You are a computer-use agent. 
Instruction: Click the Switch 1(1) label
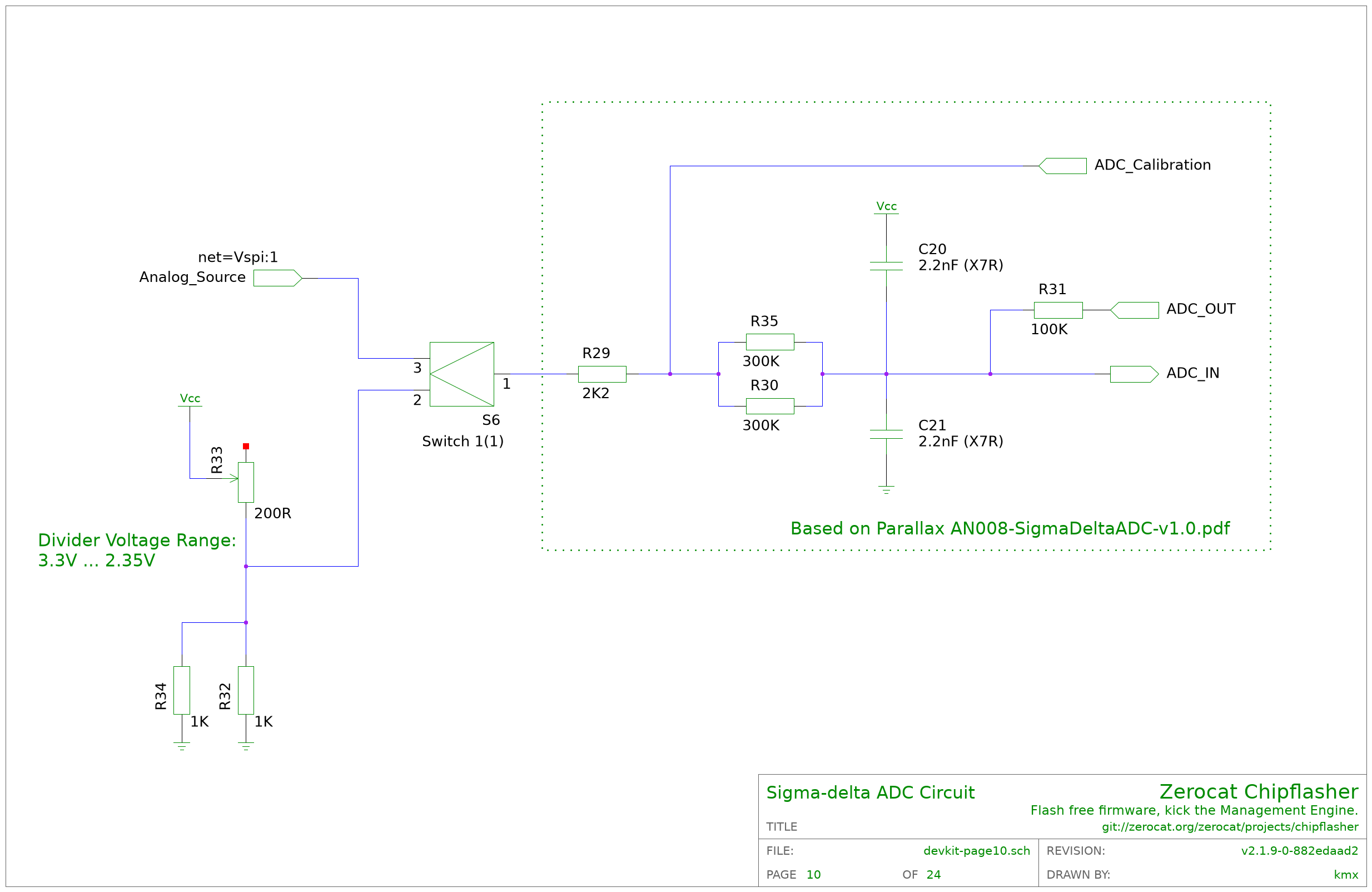463,442
